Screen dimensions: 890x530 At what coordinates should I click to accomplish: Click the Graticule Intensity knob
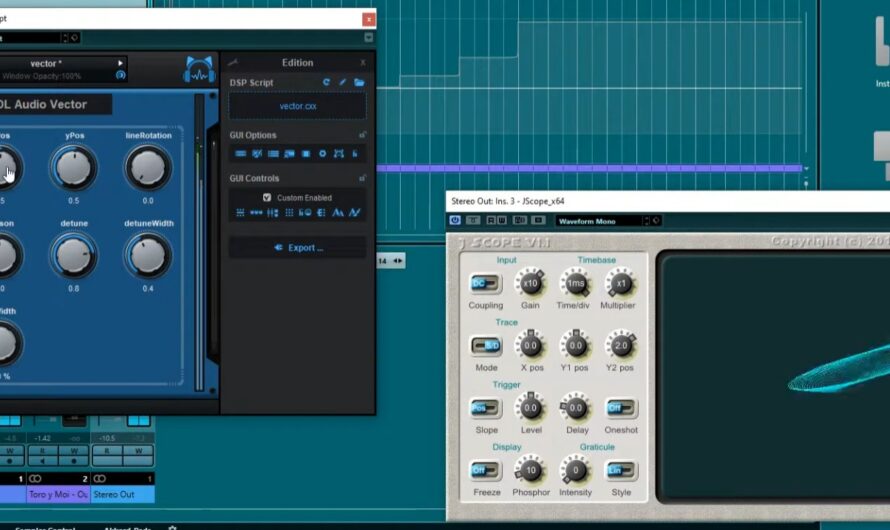coord(576,470)
